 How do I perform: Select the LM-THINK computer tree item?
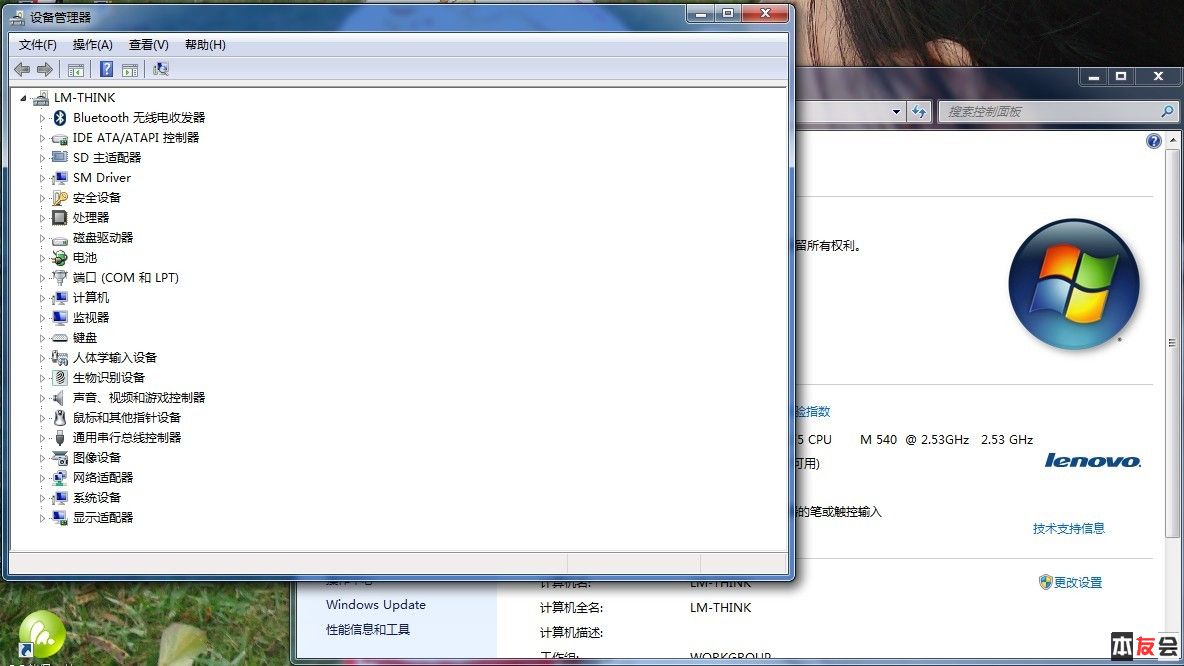(85, 97)
